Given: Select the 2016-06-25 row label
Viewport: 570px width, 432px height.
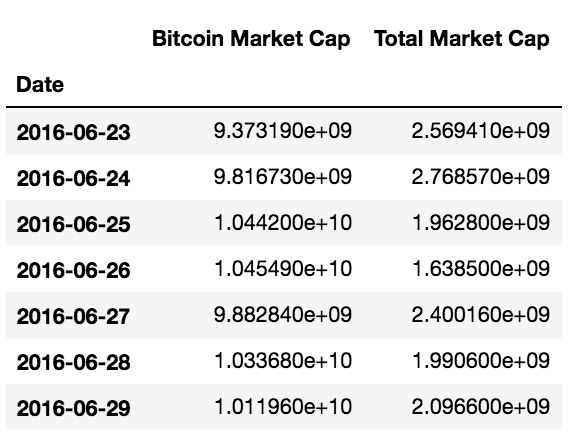Looking at the screenshot, I should [73, 224].
